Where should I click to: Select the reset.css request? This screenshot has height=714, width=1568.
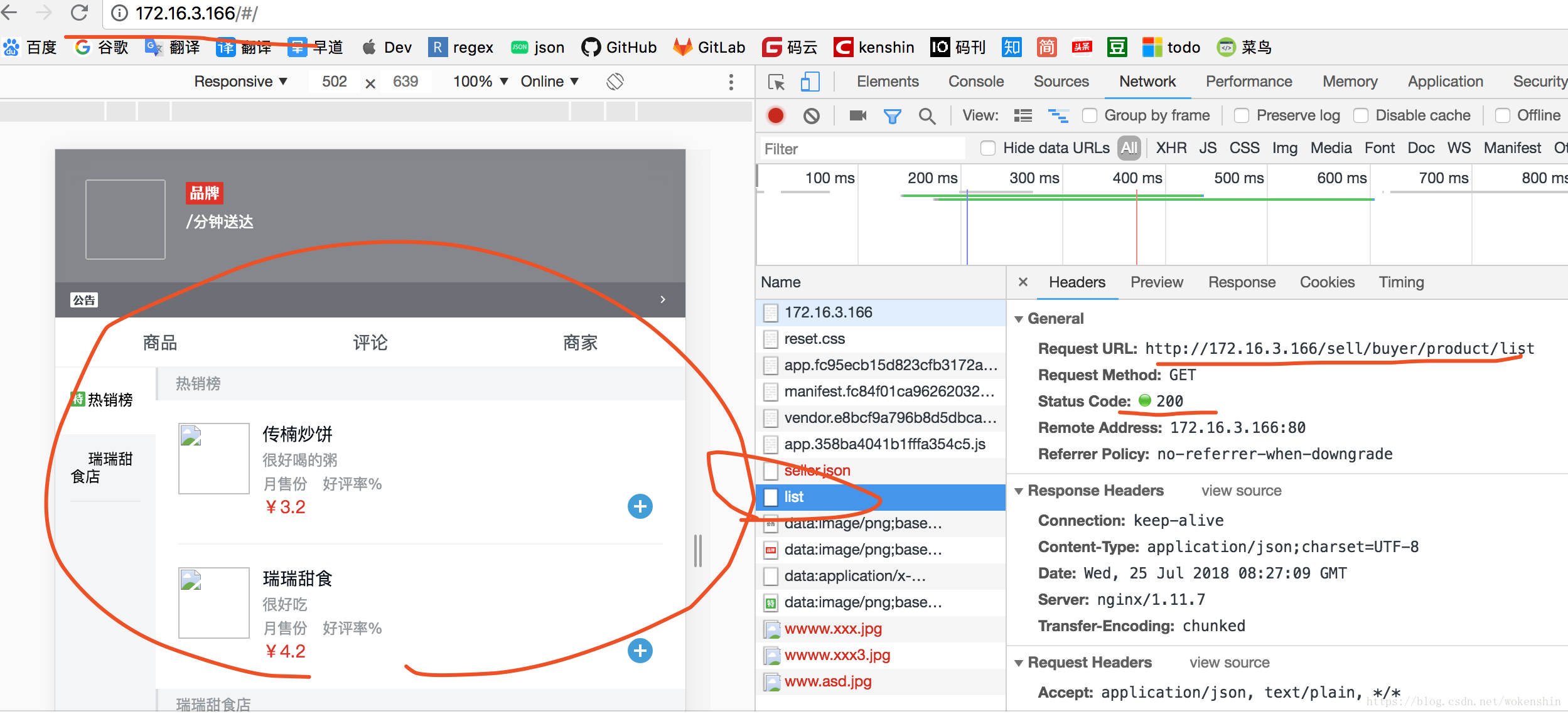tap(880, 339)
